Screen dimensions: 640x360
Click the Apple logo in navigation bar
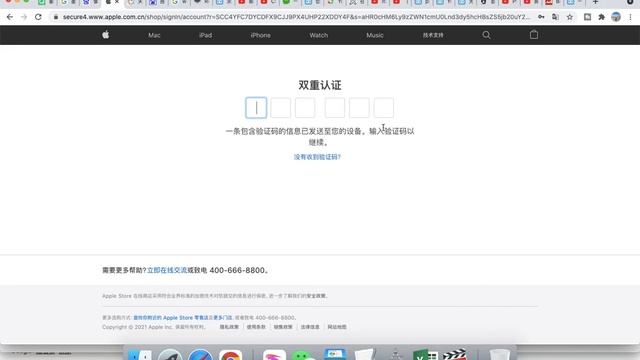[x=105, y=35]
